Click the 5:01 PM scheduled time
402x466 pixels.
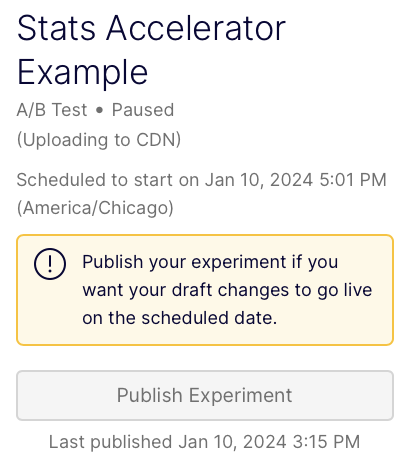click(353, 180)
